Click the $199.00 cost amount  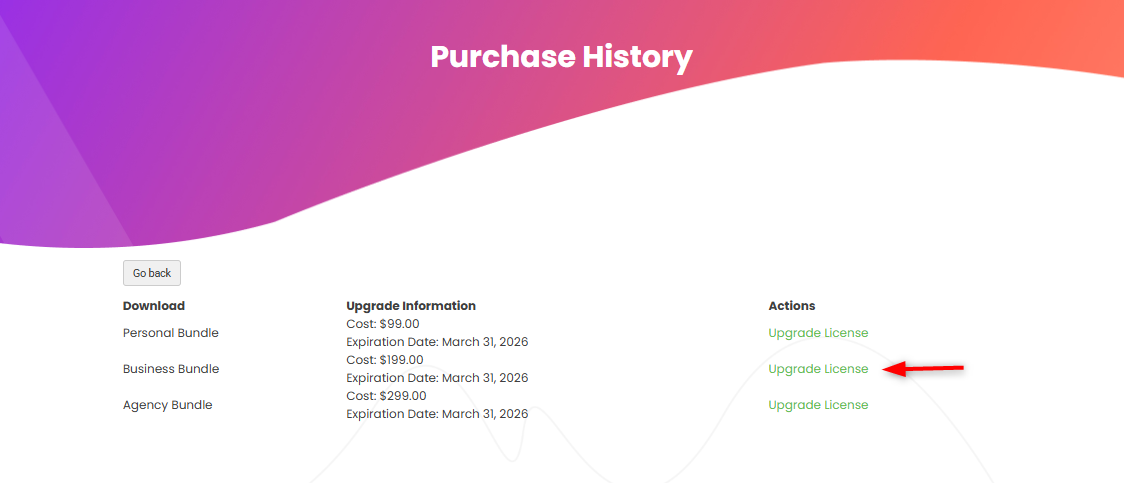pyautogui.click(x=401, y=360)
